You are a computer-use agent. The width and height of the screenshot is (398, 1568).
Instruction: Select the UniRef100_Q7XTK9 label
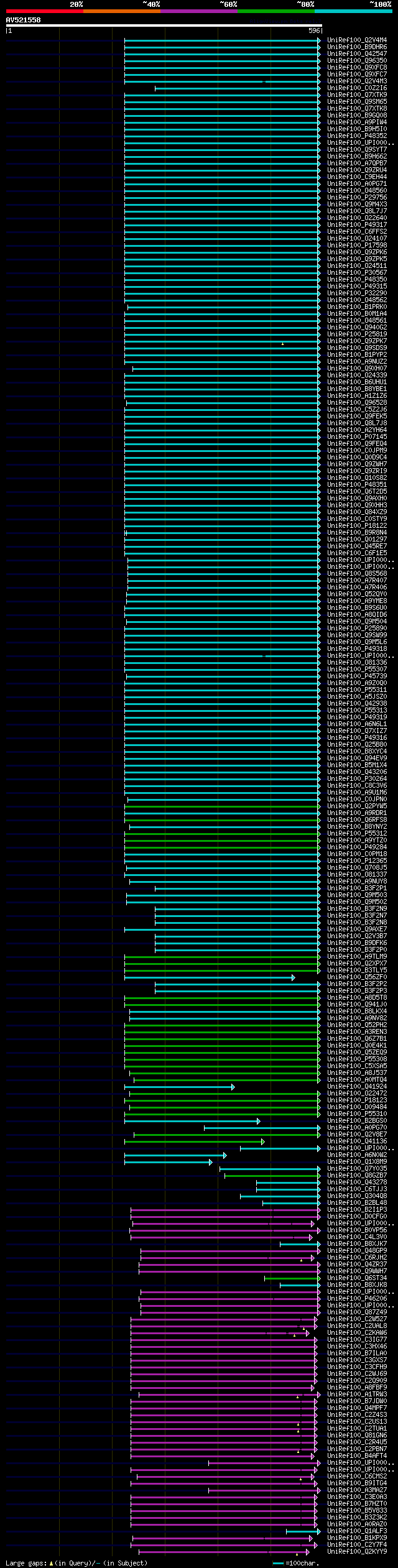click(357, 95)
